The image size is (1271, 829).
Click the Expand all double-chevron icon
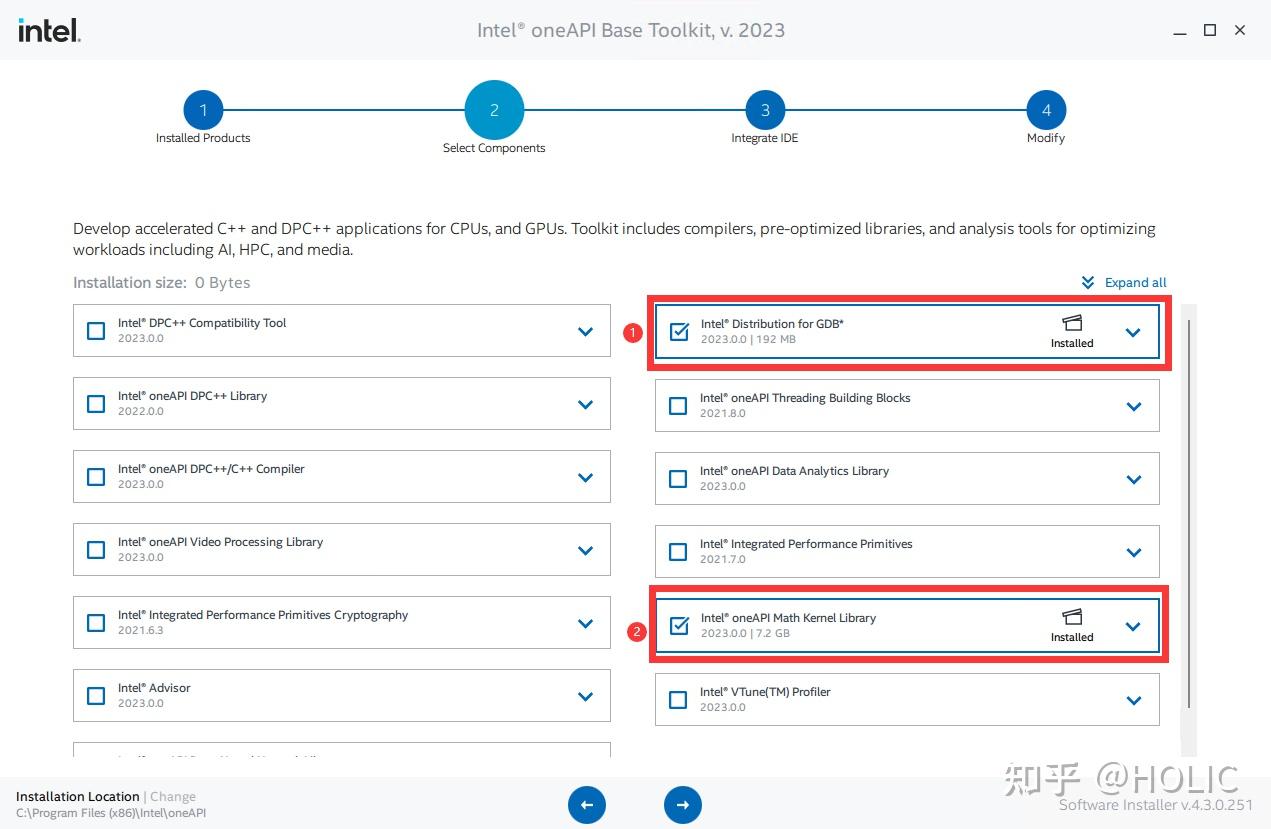[1088, 283]
